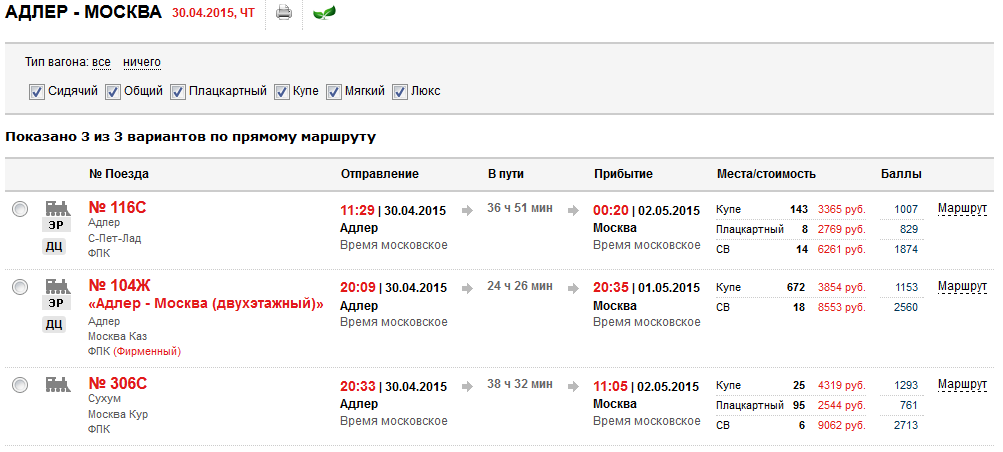Click the green leaf icon in the header
Screen dimensions: 1003x452
[x=324, y=13]
